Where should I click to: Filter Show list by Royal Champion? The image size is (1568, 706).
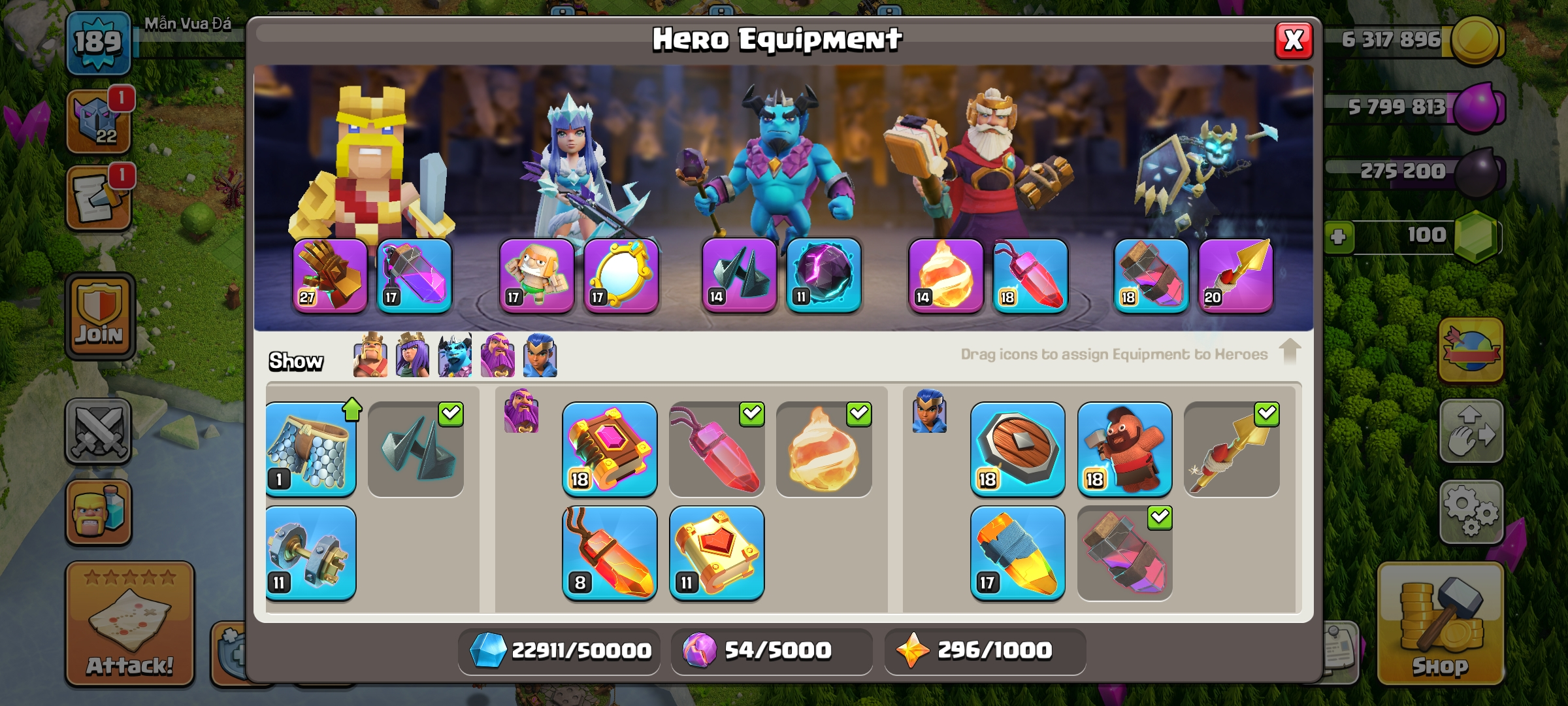[540, 356]
